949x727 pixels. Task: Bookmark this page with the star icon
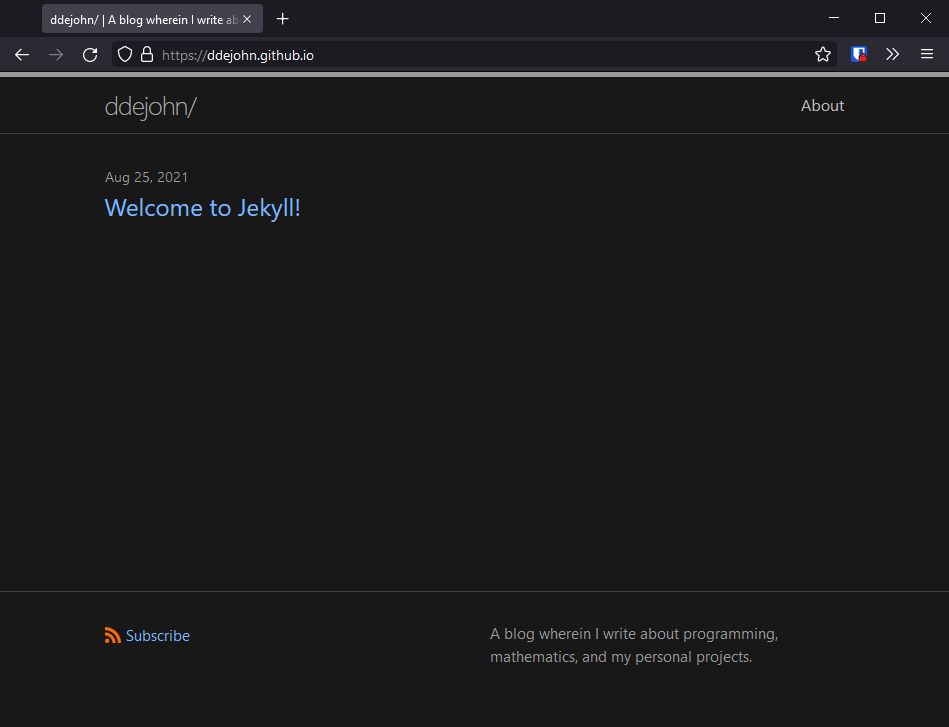point(822,55)
